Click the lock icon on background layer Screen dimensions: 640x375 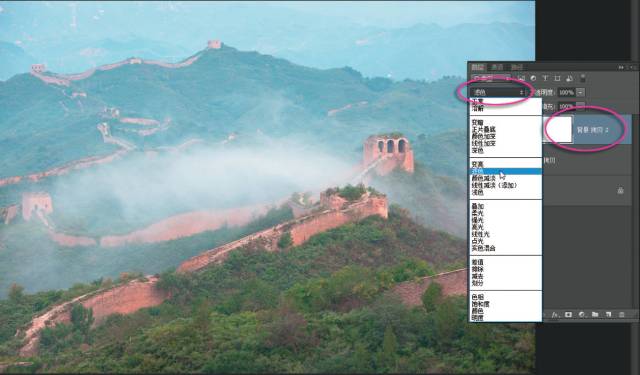point(620,190)
